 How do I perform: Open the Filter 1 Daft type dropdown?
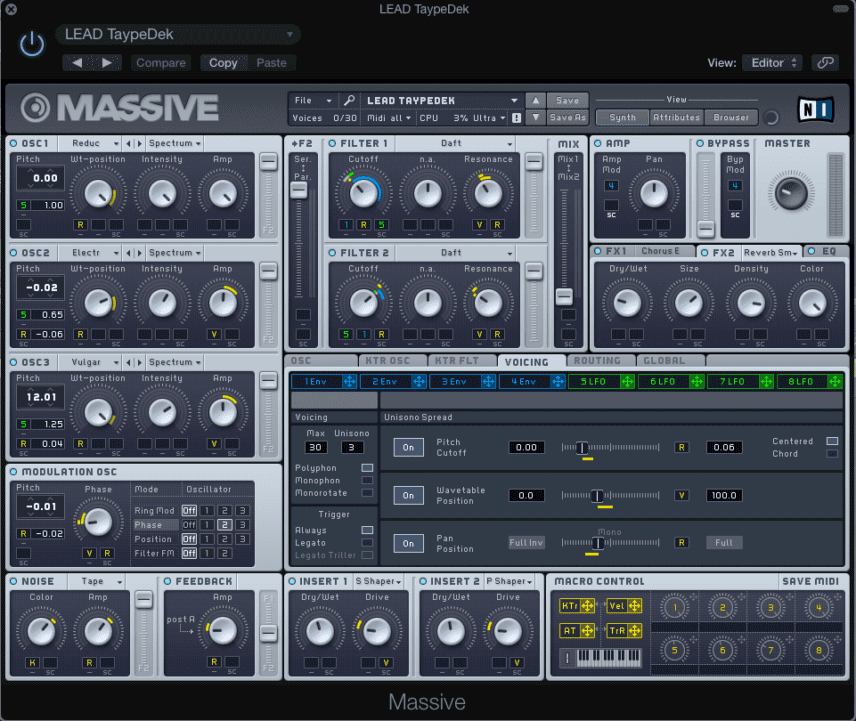(x=456, y=144)
